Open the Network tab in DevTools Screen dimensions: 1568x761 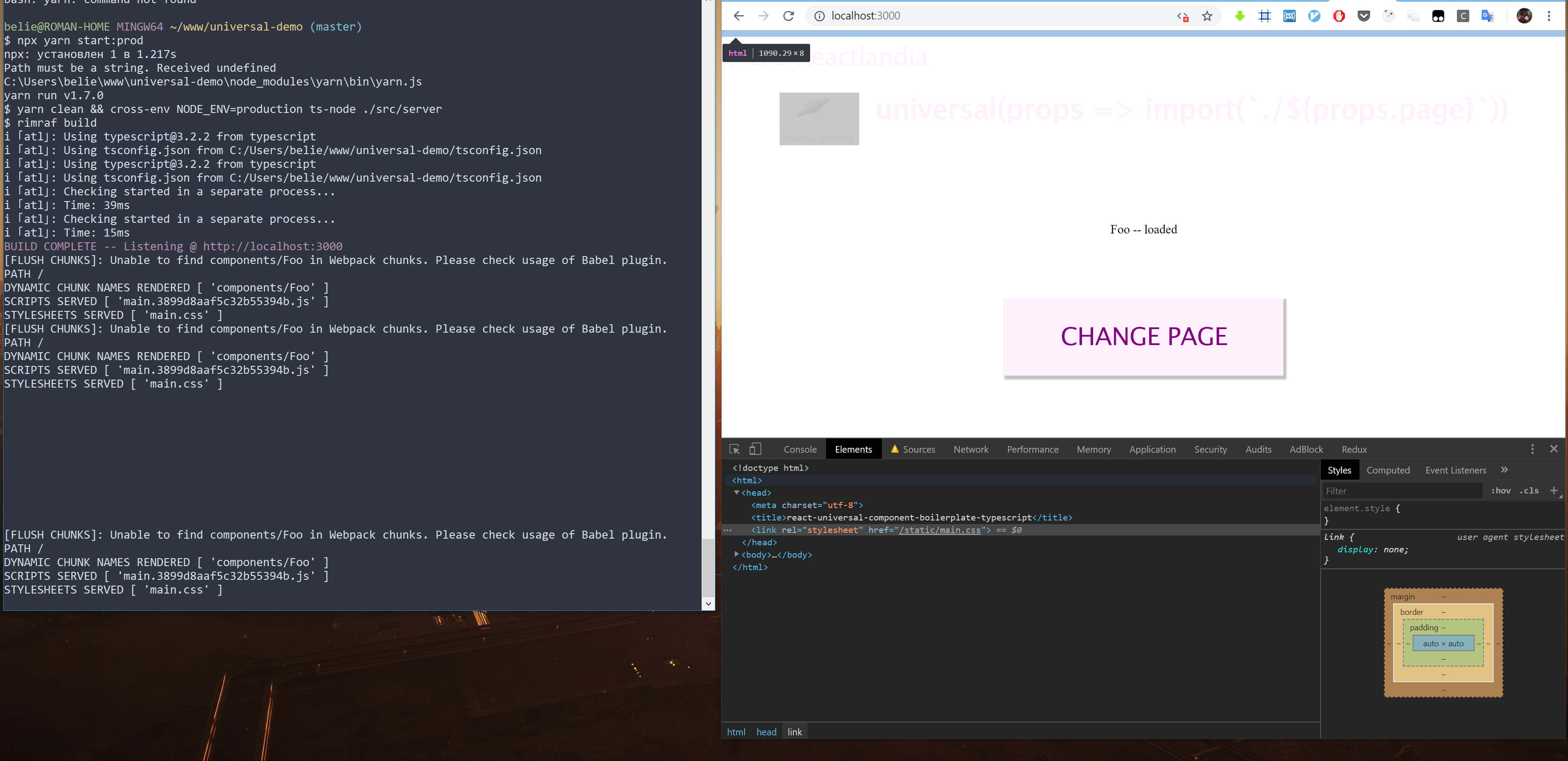click(x=970, y=450)
